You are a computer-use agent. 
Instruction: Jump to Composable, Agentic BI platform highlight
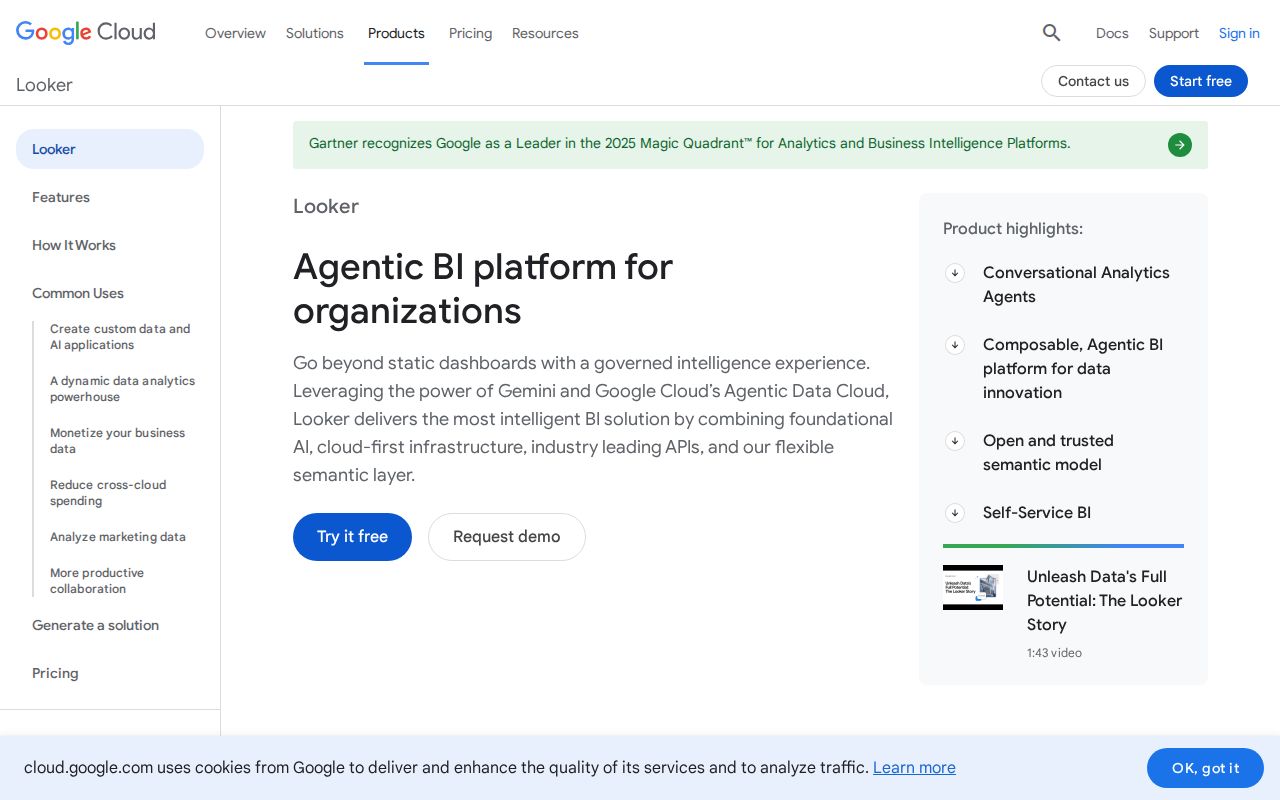[x=1073, y=369]
